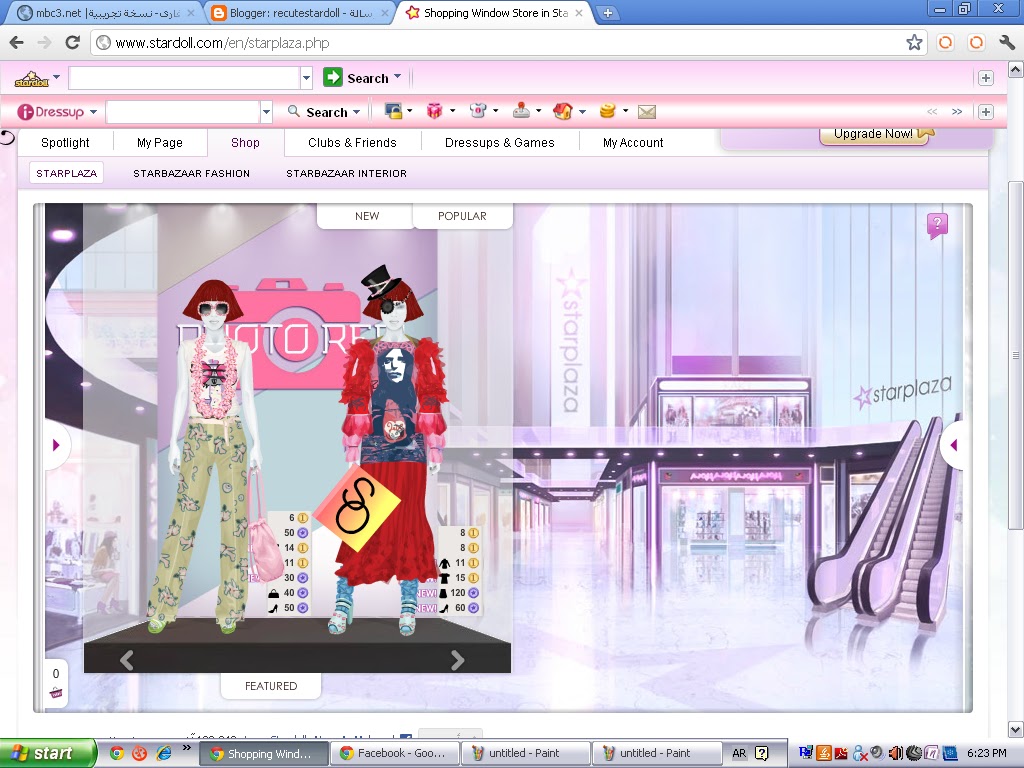Open Stardoll Search button dropdown arrow
Viewport: 1024px width, 768px height.
398,76
